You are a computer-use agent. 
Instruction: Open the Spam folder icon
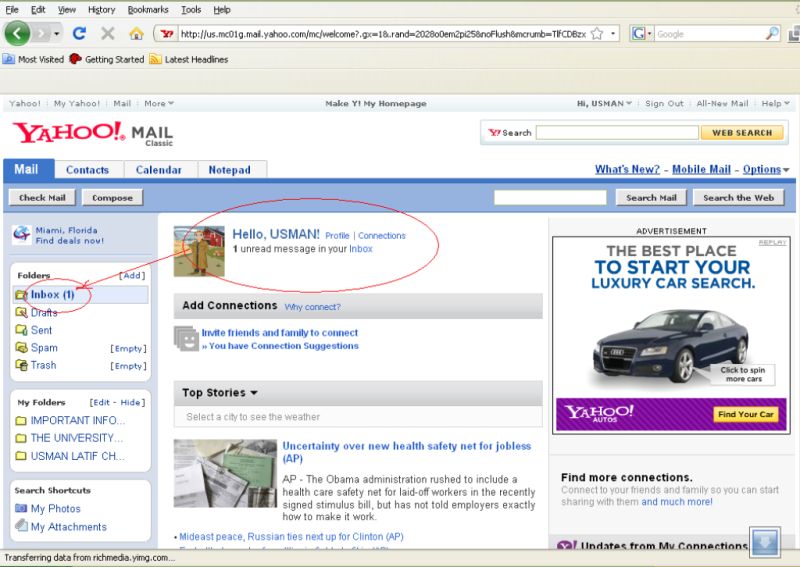21,348
